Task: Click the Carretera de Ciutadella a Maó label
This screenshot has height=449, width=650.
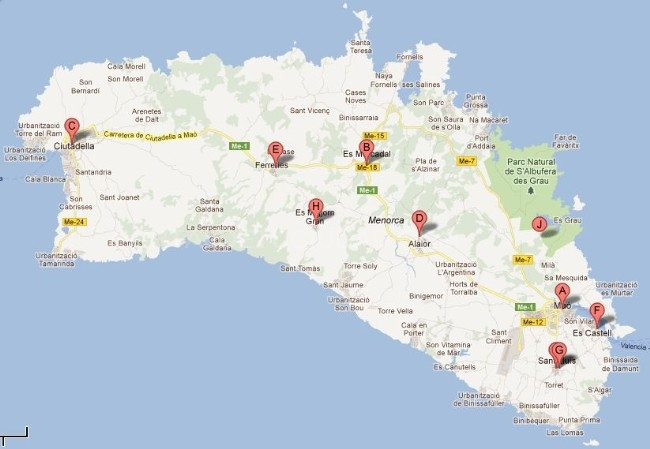Action: click(150, 136)
